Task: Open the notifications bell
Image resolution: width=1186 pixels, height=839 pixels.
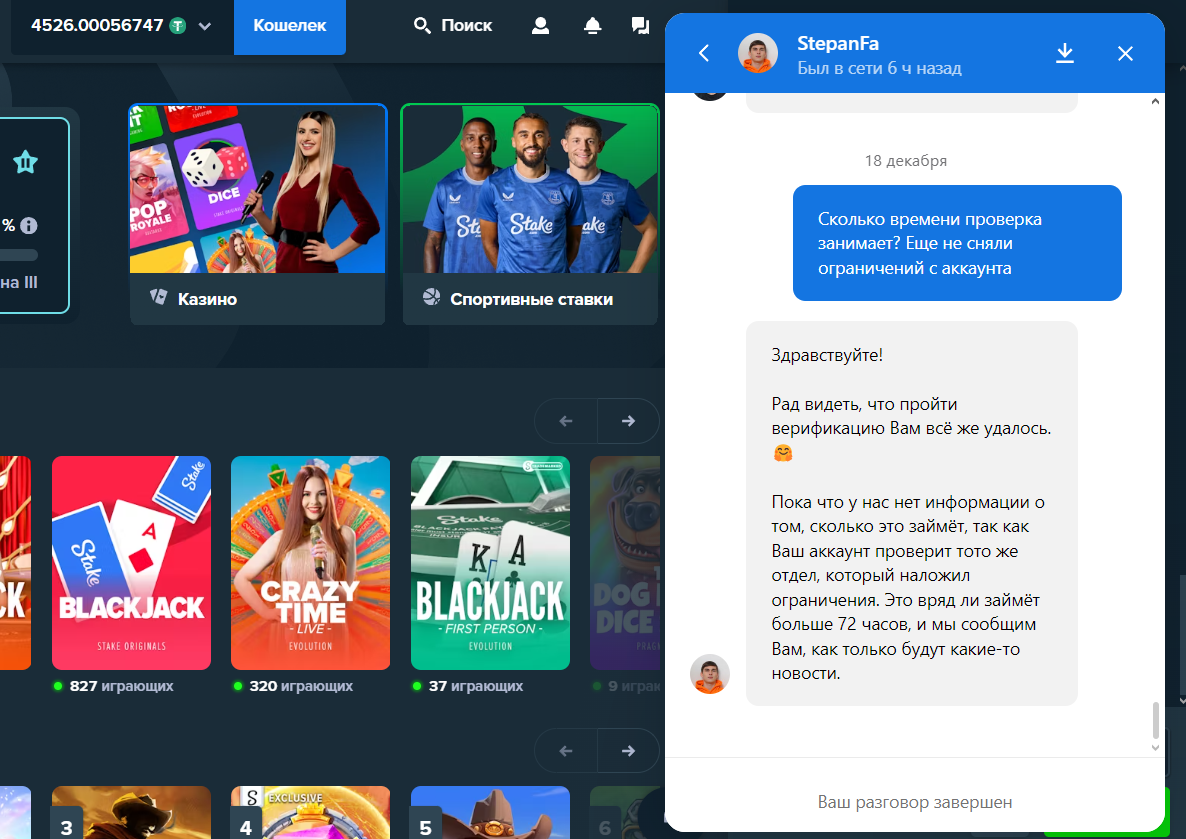Action: [x=592, y=26]
